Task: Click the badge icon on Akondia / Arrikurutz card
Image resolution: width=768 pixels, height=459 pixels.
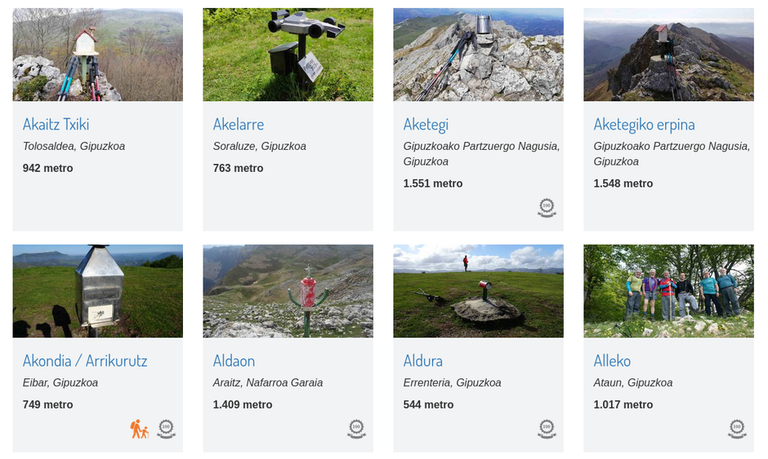Action: click(166, 429)
